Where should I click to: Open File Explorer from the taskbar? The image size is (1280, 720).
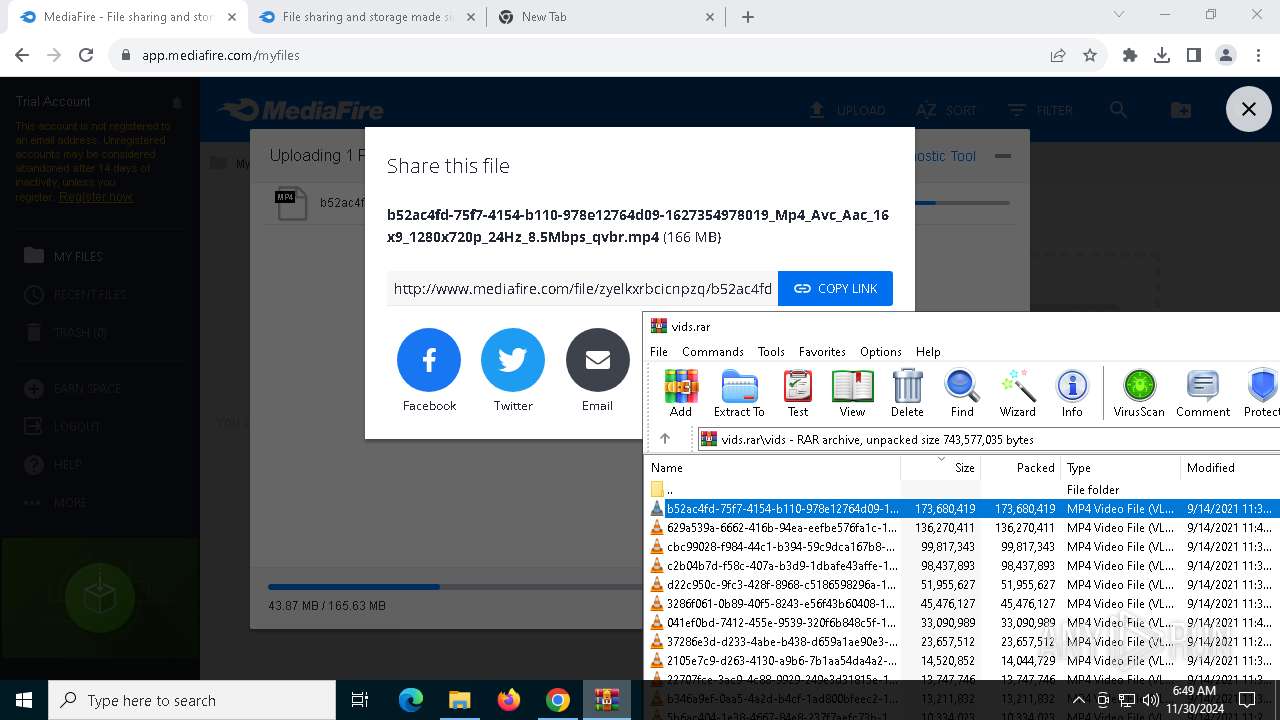pyautogui.click(x=459, y=700)
